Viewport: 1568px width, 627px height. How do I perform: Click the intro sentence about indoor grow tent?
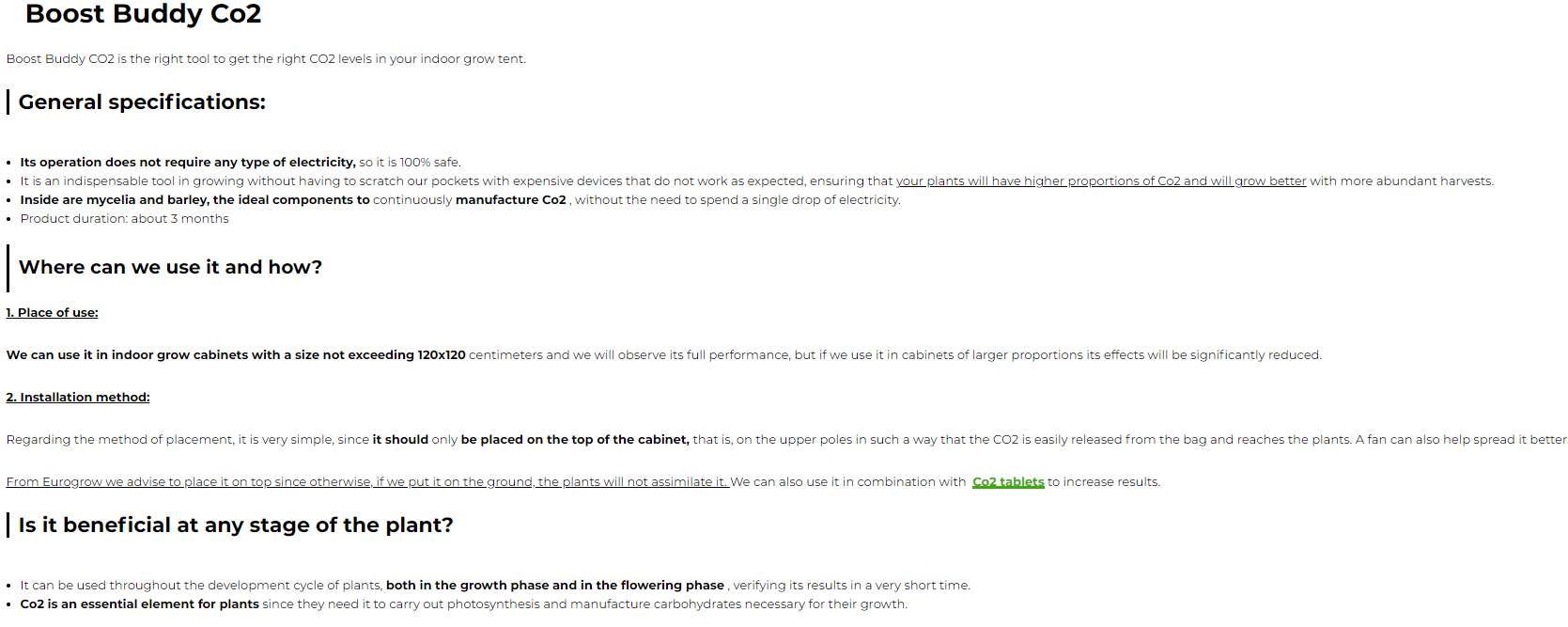coord(266,59)
